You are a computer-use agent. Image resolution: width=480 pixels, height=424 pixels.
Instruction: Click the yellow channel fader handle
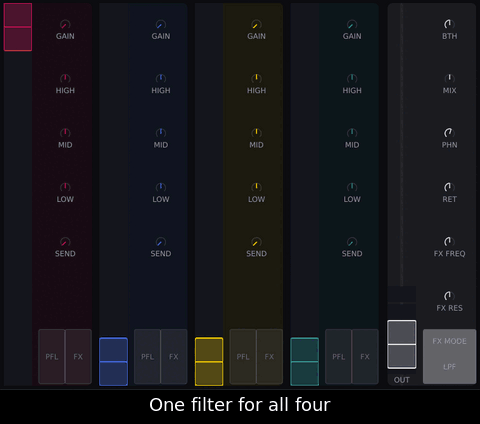[209, 362]
